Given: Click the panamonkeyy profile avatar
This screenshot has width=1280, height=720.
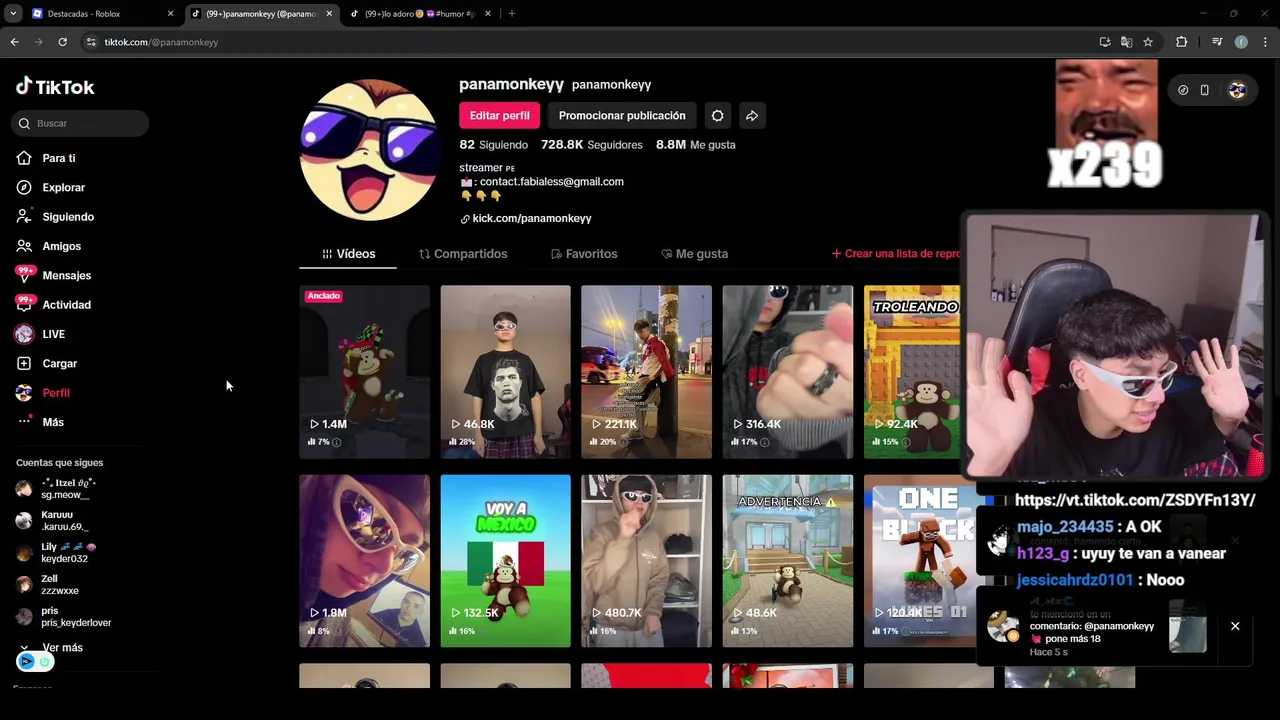Looking at the screenshot, I should [x=369, y=150].
